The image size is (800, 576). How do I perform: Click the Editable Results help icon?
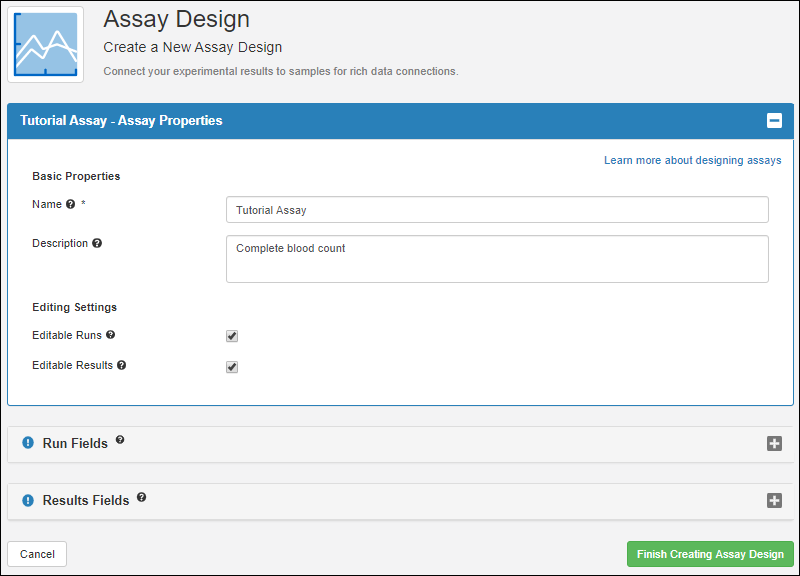[122, 365]
